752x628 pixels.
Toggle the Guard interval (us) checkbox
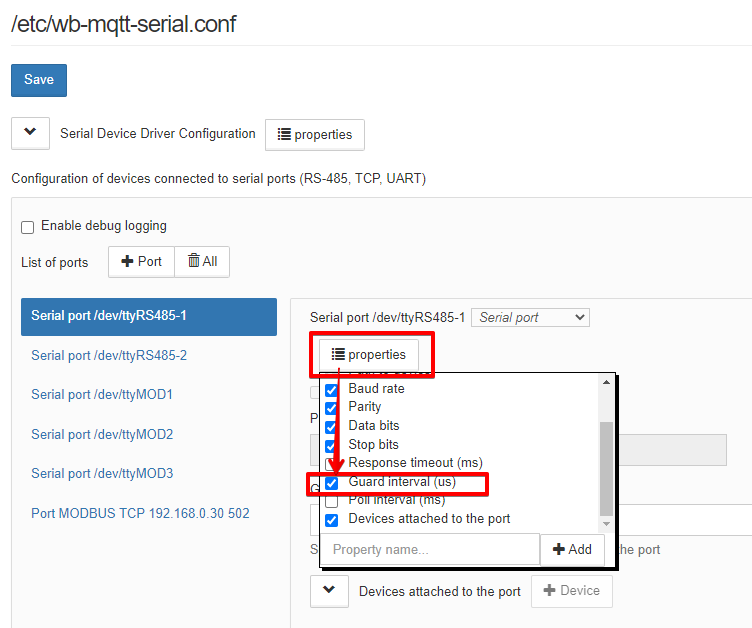(332, 482)
